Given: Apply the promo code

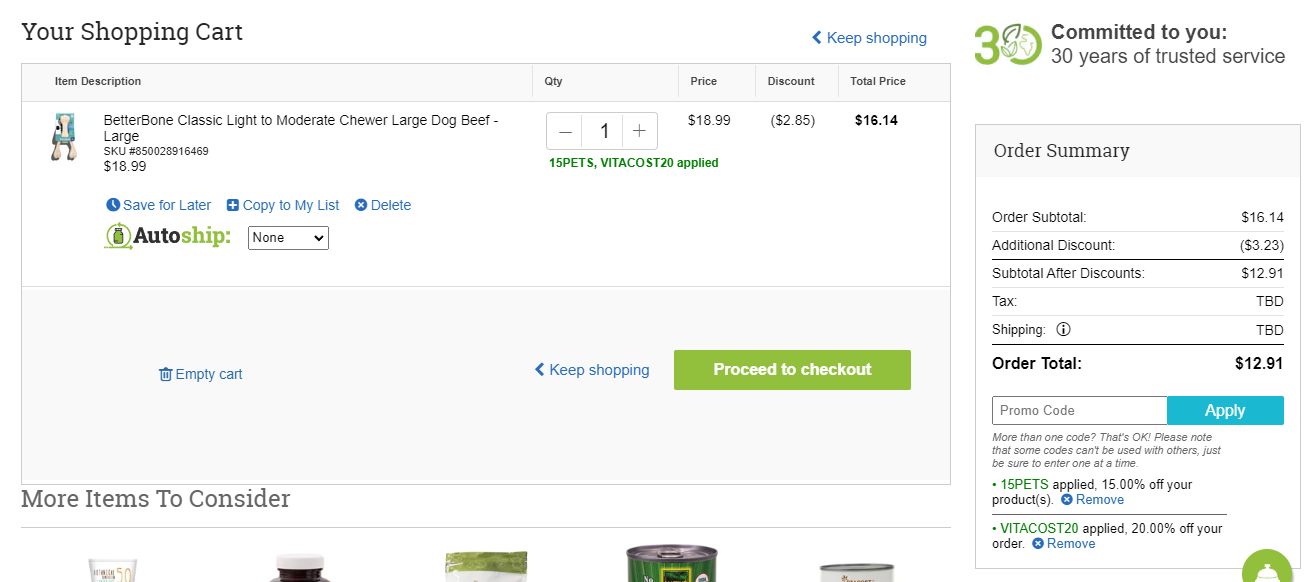Looking at the screenshot, I should [1225, 411].
